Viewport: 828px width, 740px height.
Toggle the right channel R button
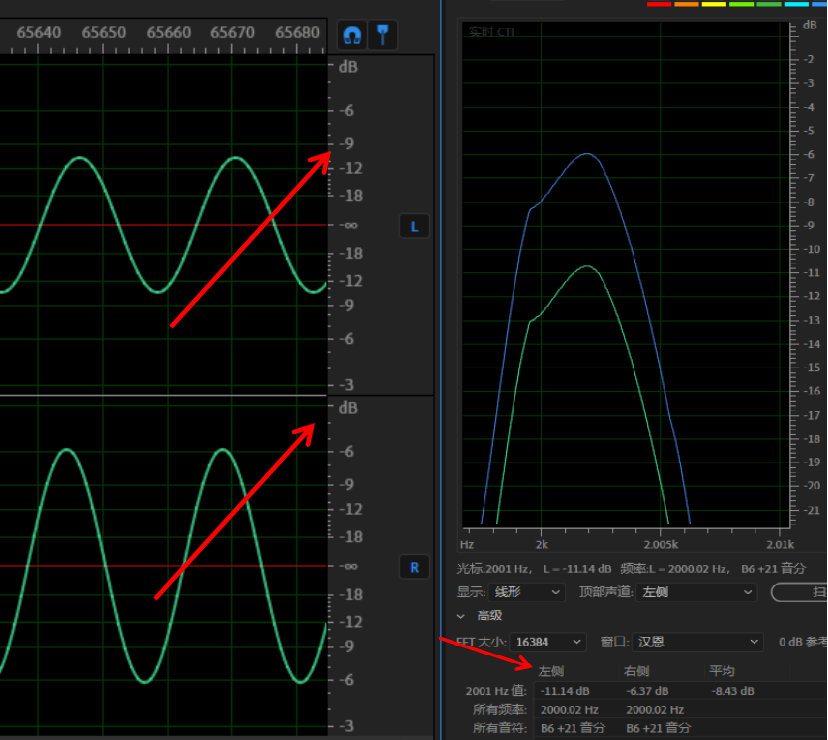click(414, 568)
